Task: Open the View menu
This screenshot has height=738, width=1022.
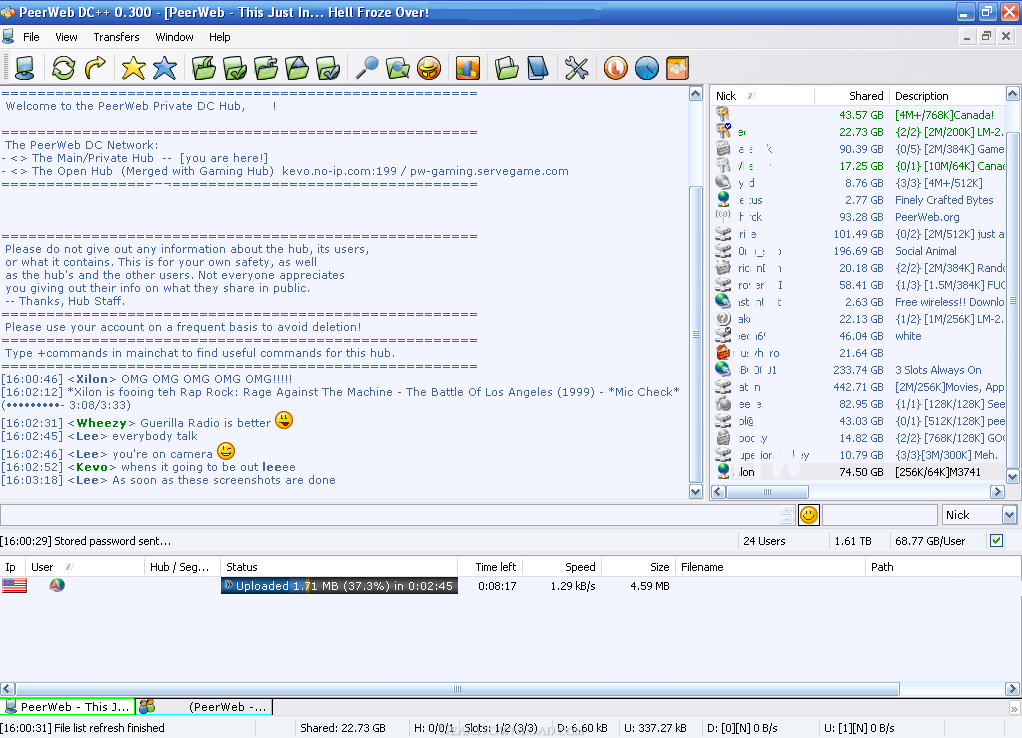Action: point(66,37)
